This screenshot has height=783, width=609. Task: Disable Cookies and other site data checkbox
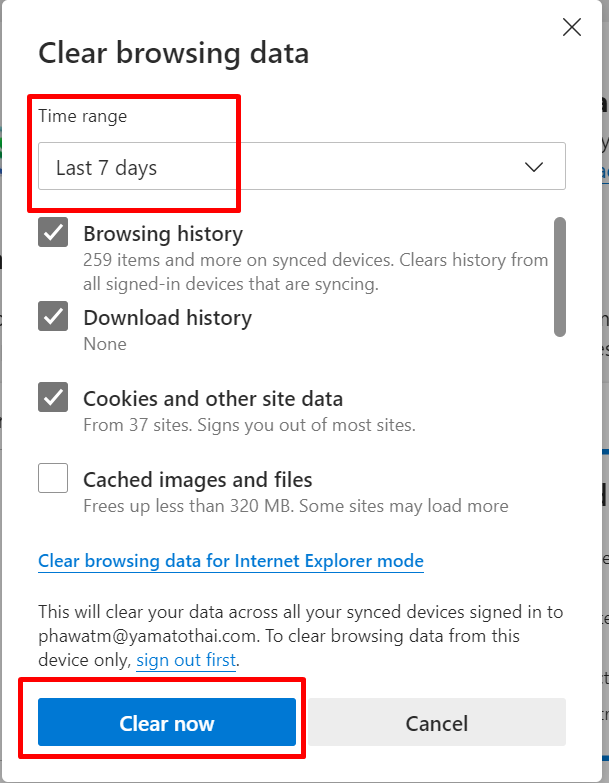click(53, 397)
